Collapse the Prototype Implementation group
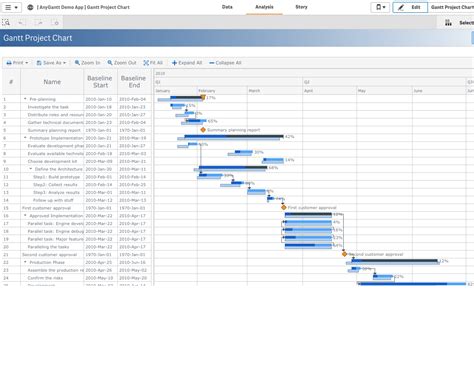This screenshot has width=474, height=379. tap(25, 138)
